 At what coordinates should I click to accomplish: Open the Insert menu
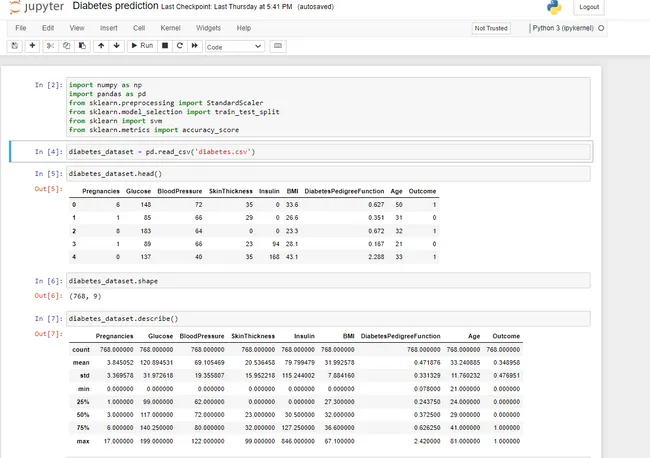click(x=109, y=28)
